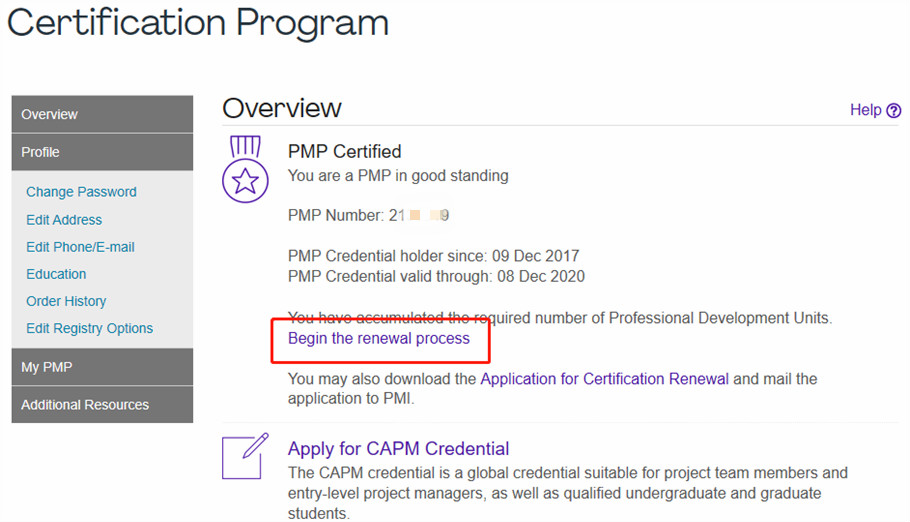
Task: Click the PMP Certified medal icon
Action: point(245,171)
